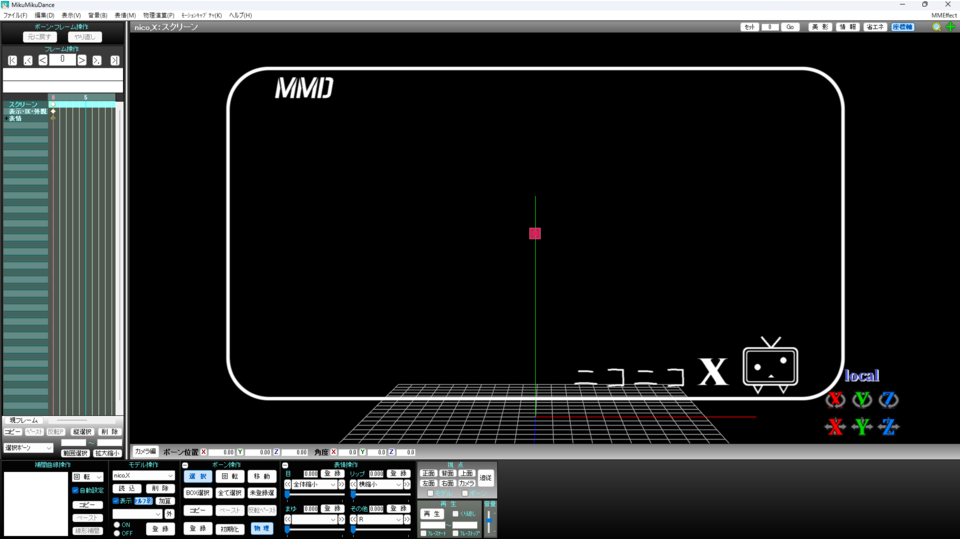960x540 pixels.
Task: Select the ON radio button
Action: pos(117,525)
